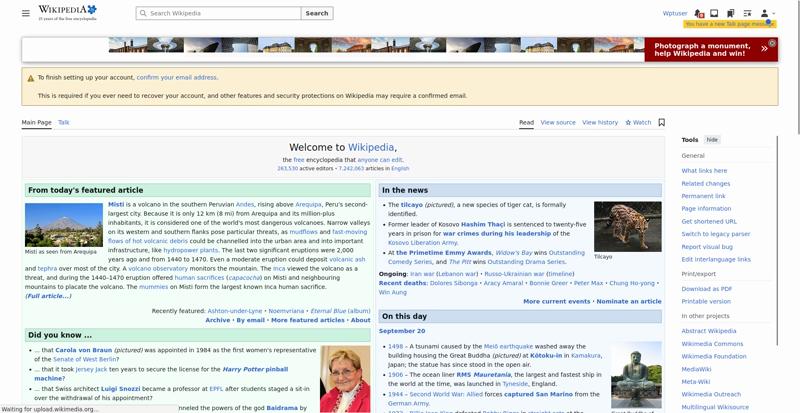
Task: Open RMS Mauretania link
Action: (x=484, y=375)
